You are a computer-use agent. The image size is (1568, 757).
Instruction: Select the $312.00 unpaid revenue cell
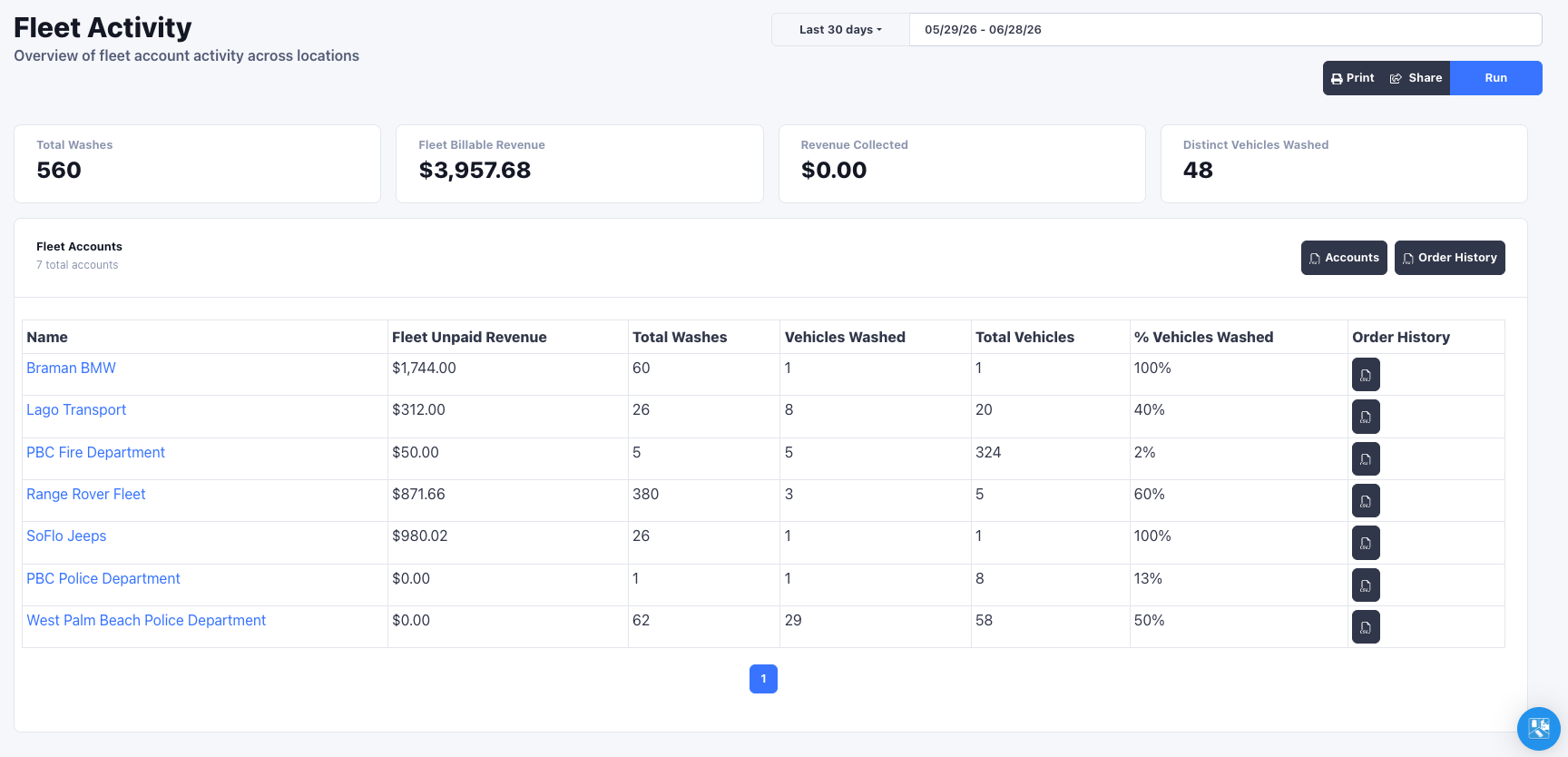click(x=507, y=417)
